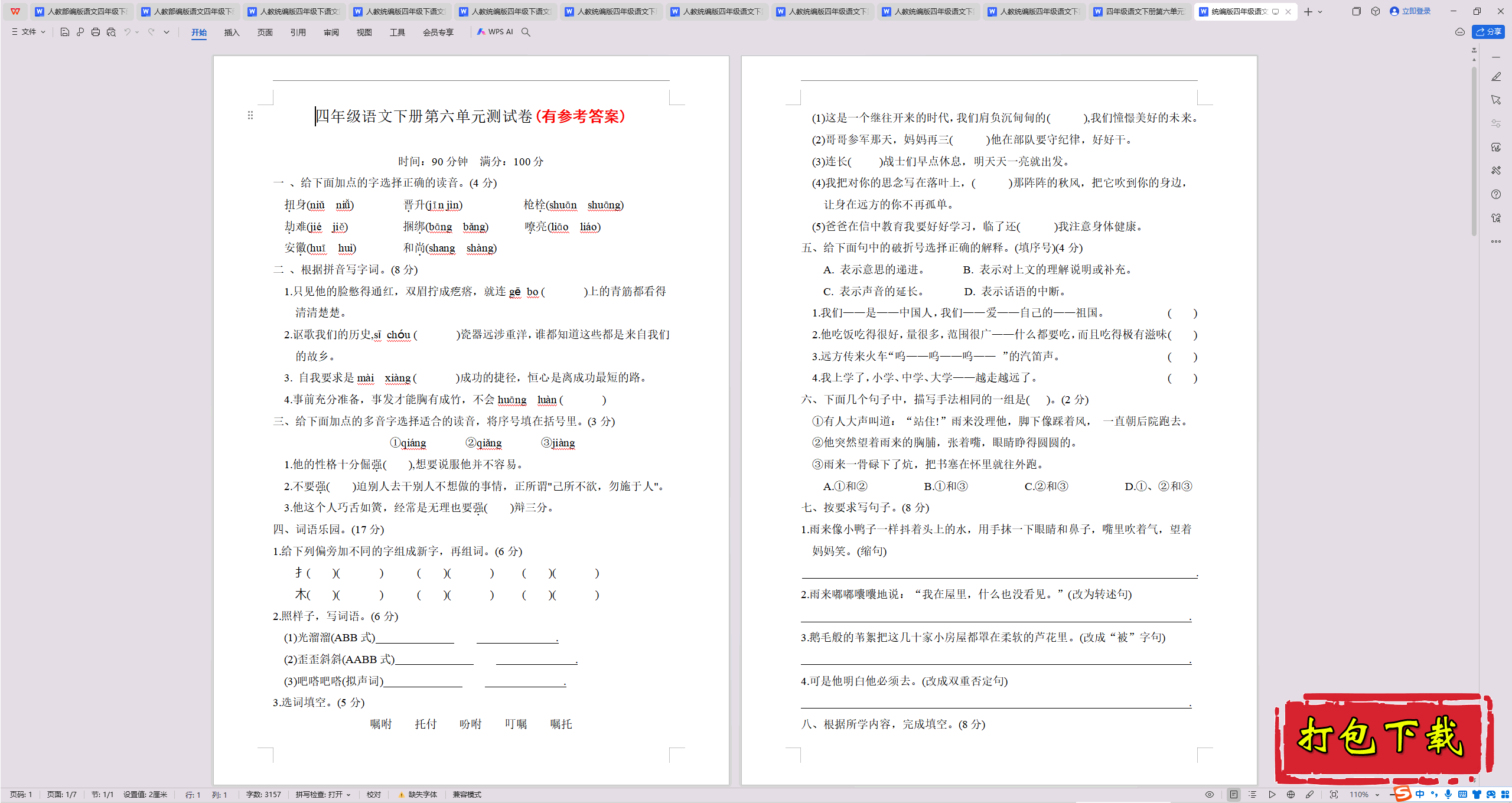The height and width of the screenshot is (803, 1512).
Task: Open the 视图 ribbon tab
Action: (x=364, y=32)
